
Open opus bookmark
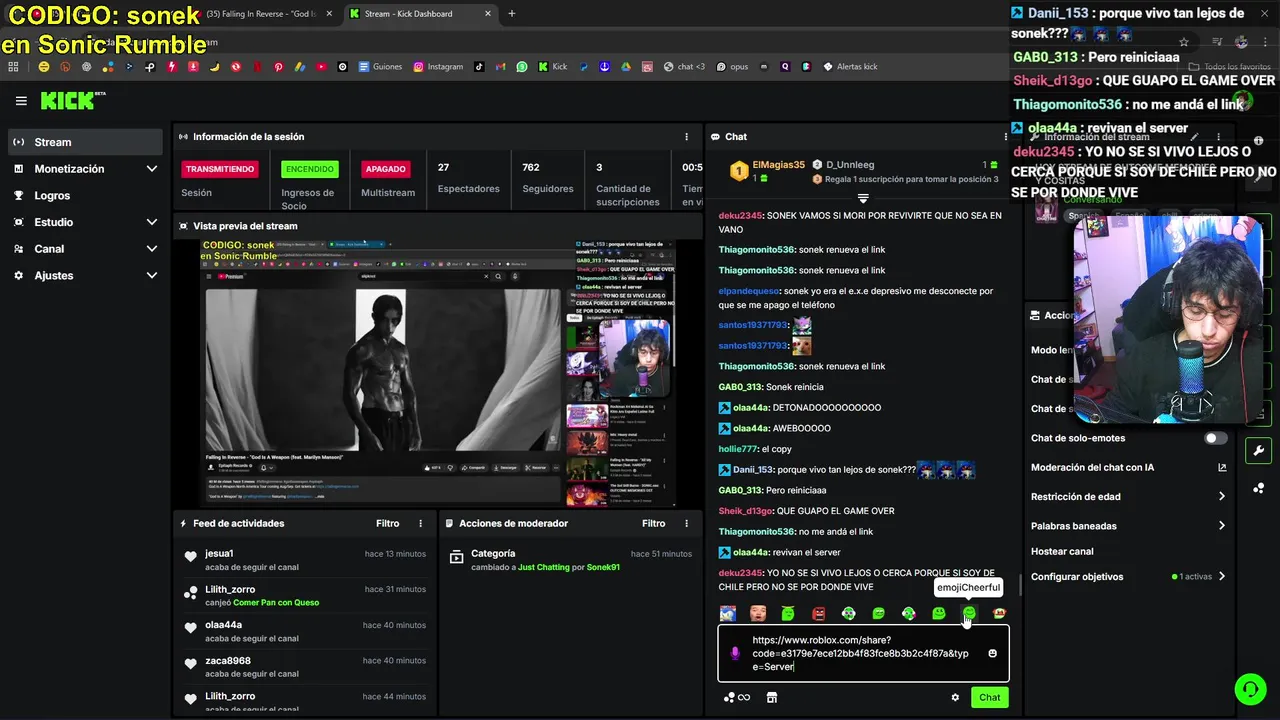pos(731,67)
